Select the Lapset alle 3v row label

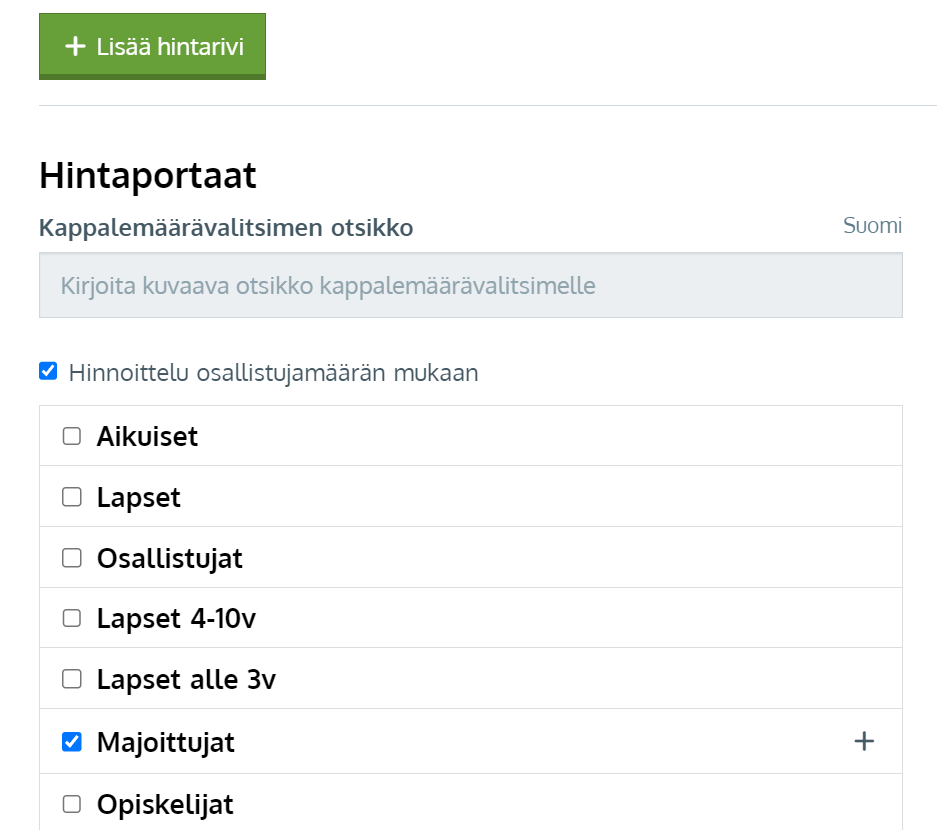[x=186, y=679]
